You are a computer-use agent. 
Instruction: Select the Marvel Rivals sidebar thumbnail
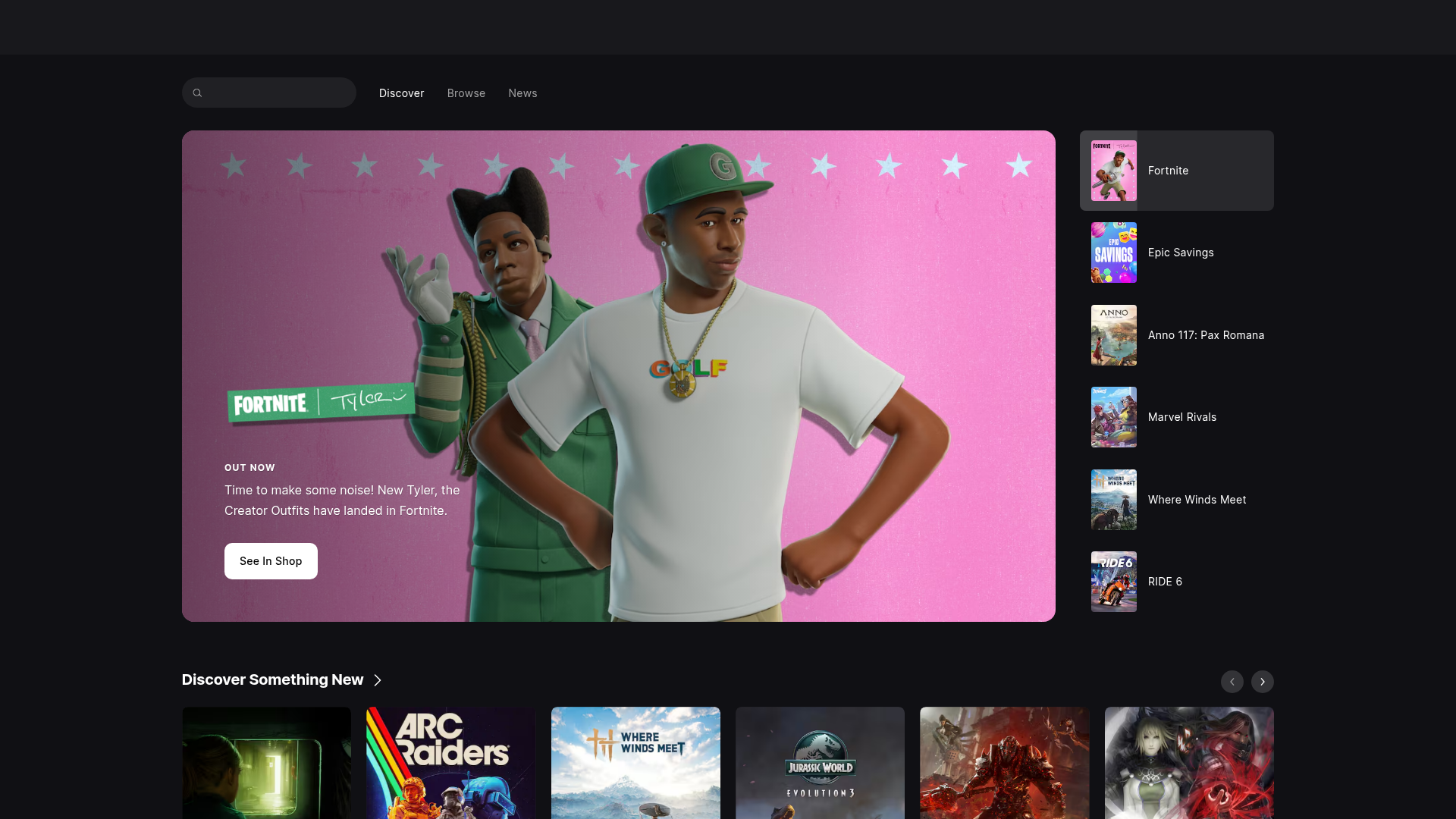tap(1113, 416)
